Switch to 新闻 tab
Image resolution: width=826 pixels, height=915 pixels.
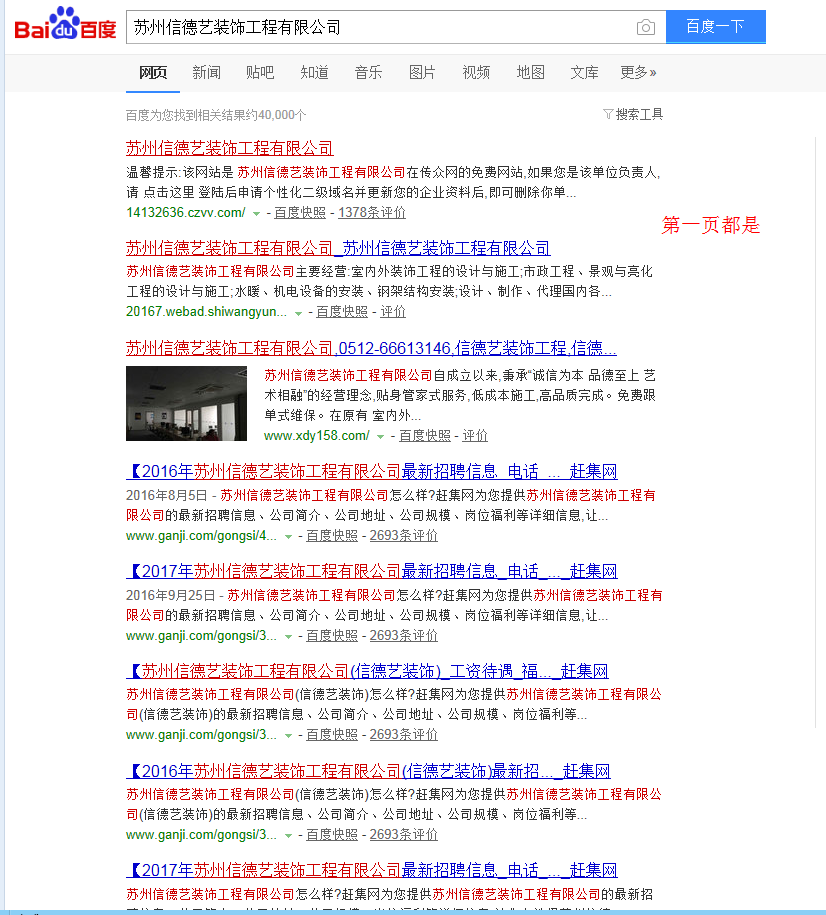coord(207,72)
